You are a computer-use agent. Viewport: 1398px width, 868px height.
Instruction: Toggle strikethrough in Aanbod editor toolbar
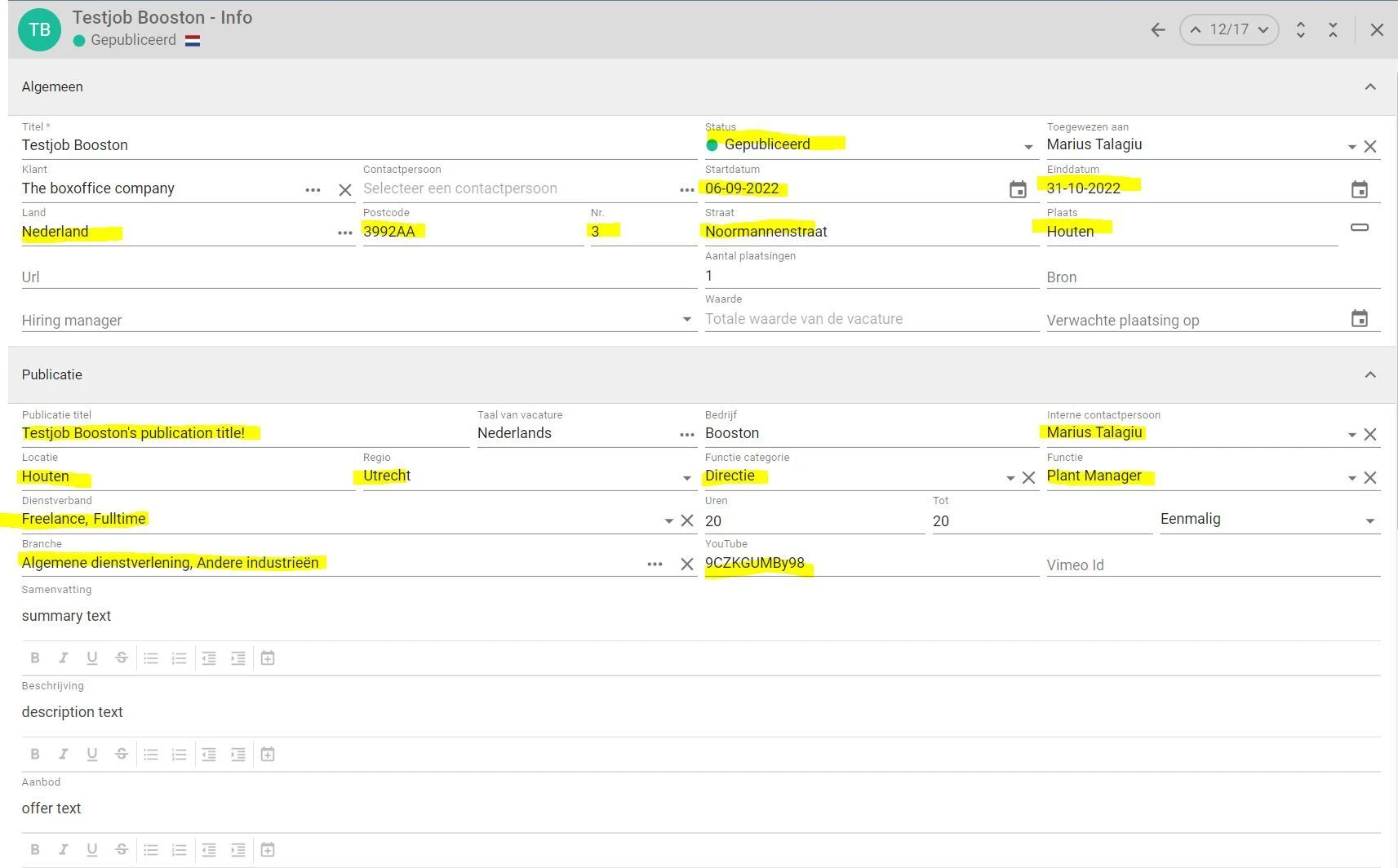(122, 850)
